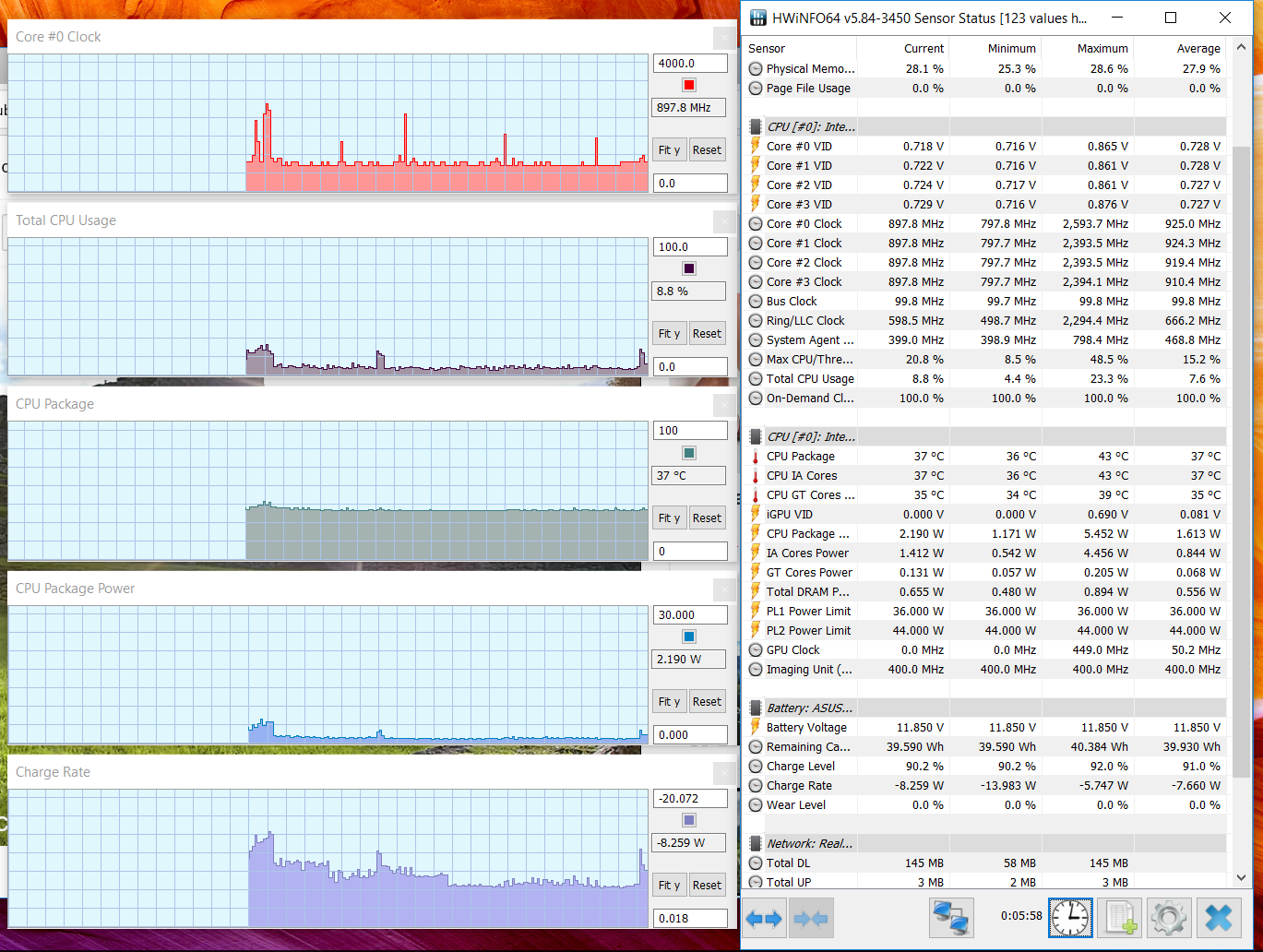The height and width of the screenshot is (952, 1263).
Task: Click the lightning icon beside PL1 Power Limit
Action: coord(756,611)
